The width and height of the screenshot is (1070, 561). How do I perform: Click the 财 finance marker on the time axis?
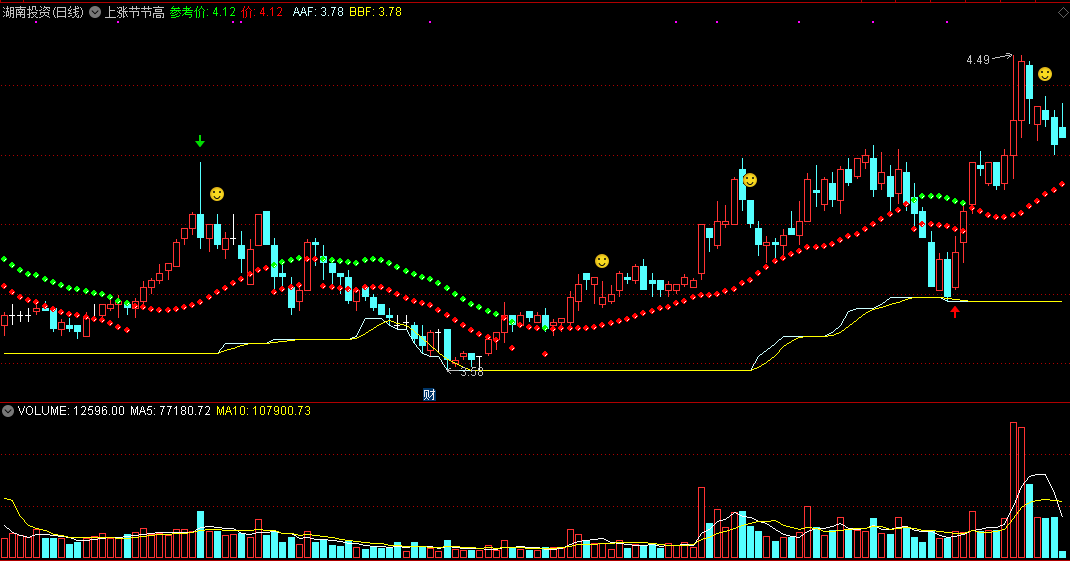point(429,394)
